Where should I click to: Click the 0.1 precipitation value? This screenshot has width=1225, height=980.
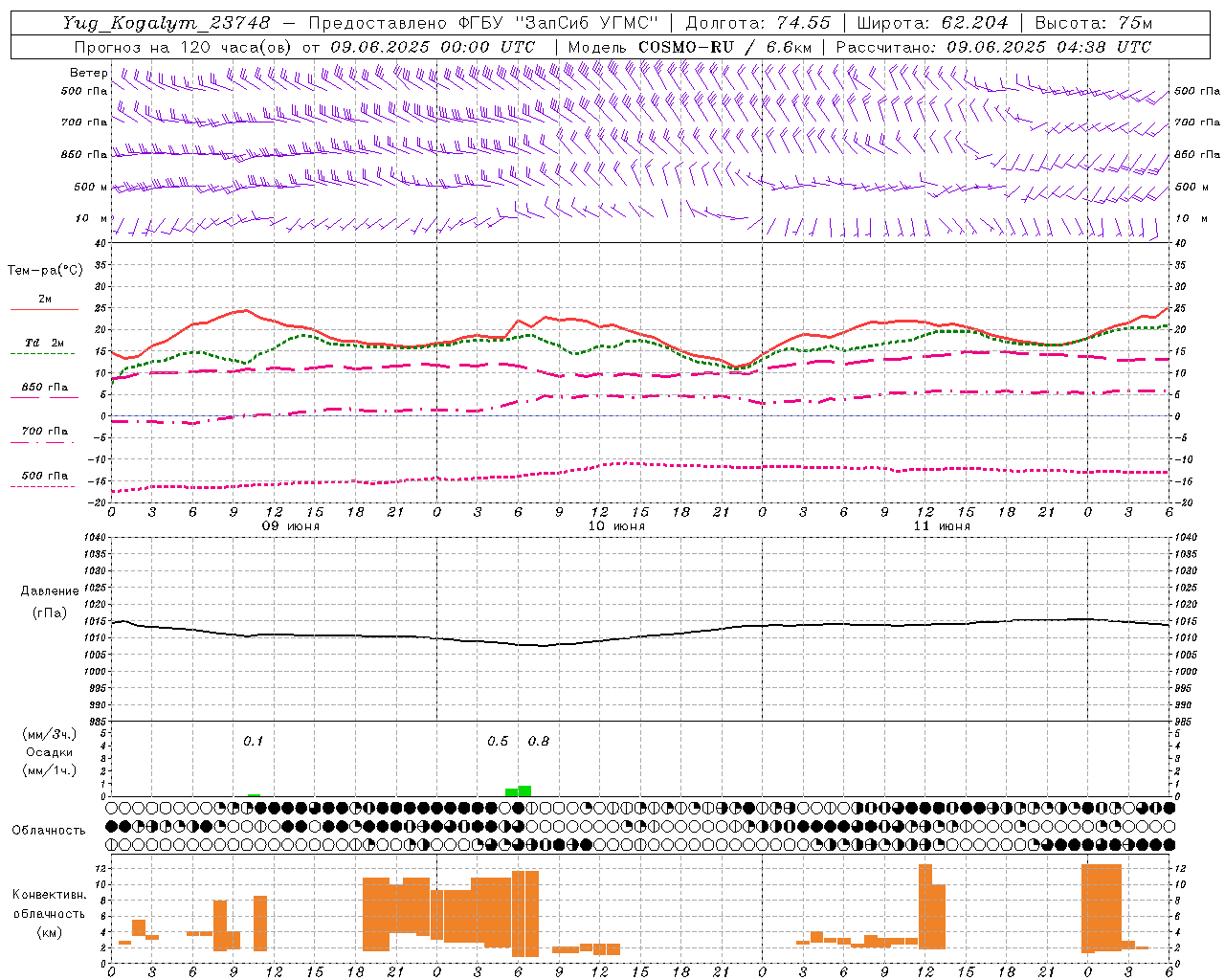pyautogui.click(x=253, y=742)
